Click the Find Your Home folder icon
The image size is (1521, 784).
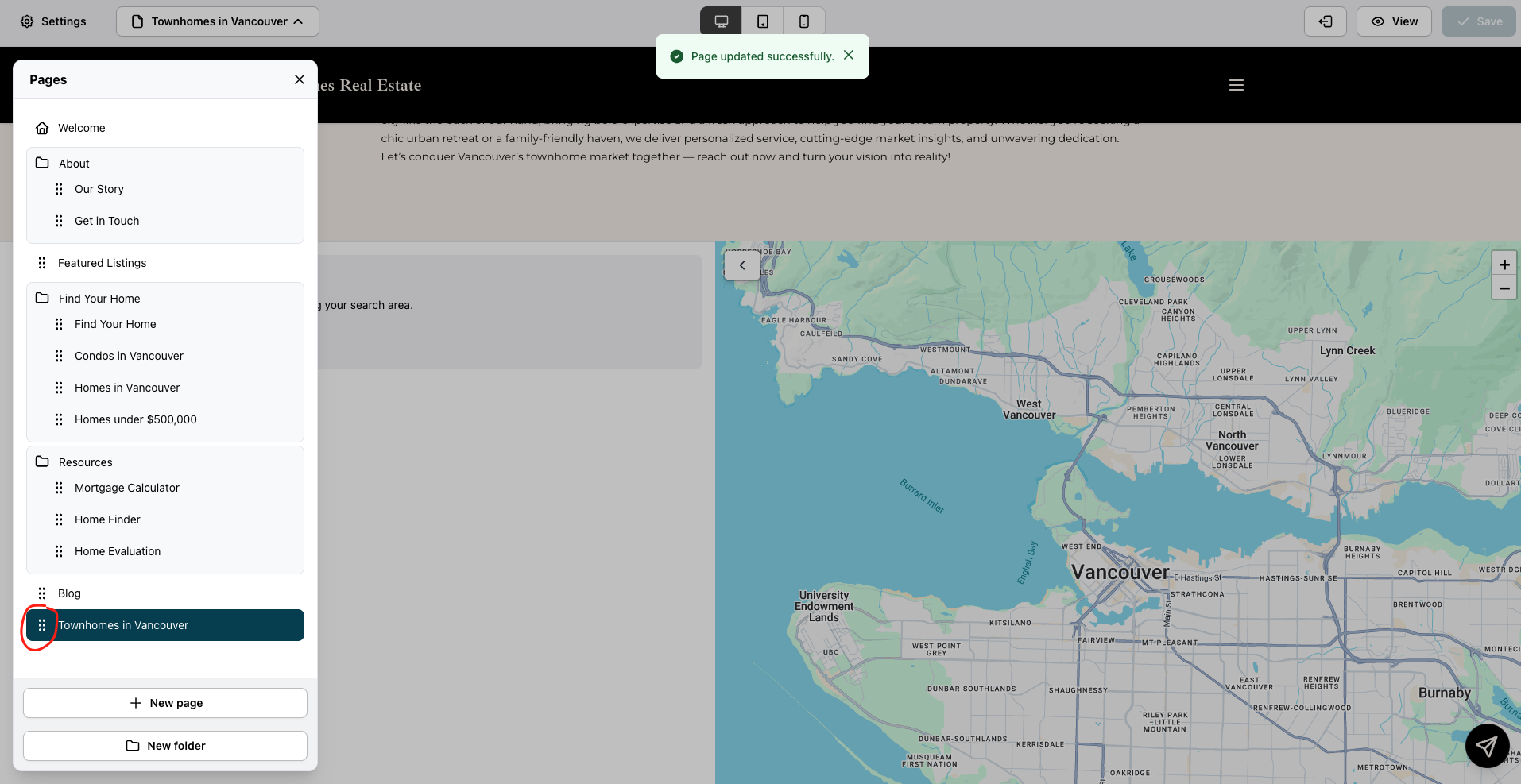42,298
